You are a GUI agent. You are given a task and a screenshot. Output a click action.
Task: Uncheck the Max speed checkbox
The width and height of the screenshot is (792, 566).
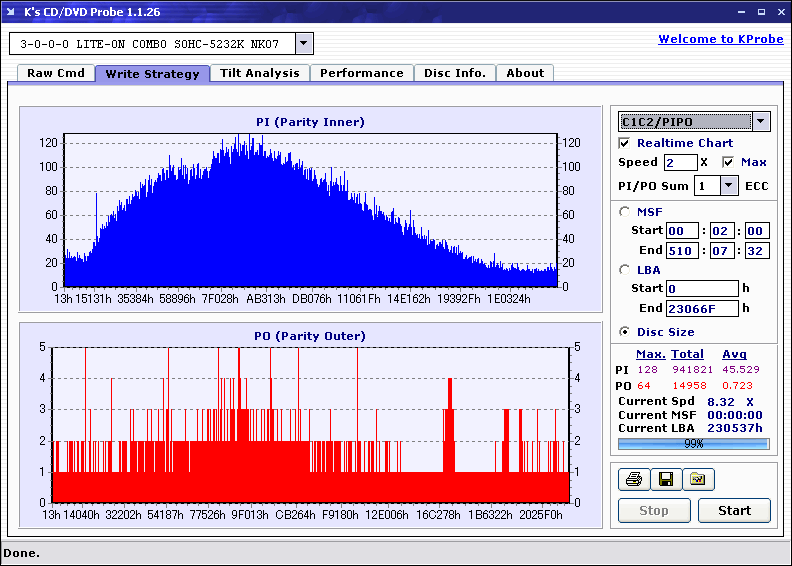click(728, 162)
